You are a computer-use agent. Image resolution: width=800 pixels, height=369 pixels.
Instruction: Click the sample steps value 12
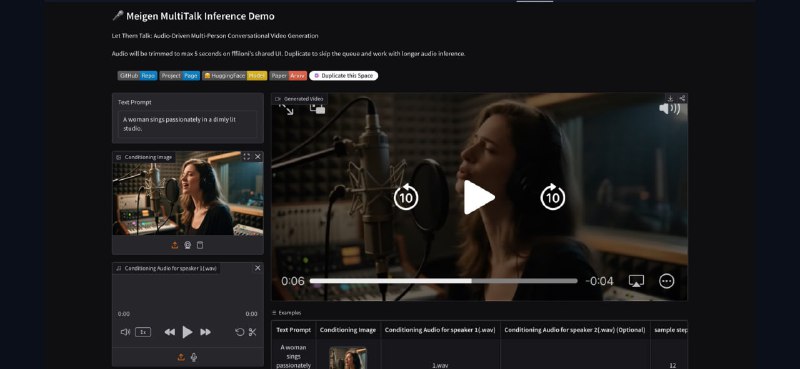tap(672, 365)
